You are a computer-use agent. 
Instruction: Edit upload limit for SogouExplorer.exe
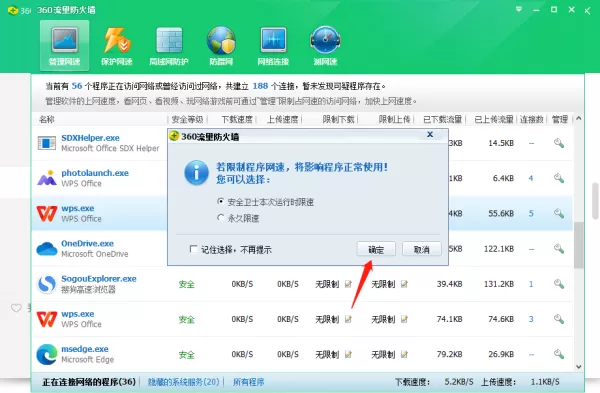404,284
